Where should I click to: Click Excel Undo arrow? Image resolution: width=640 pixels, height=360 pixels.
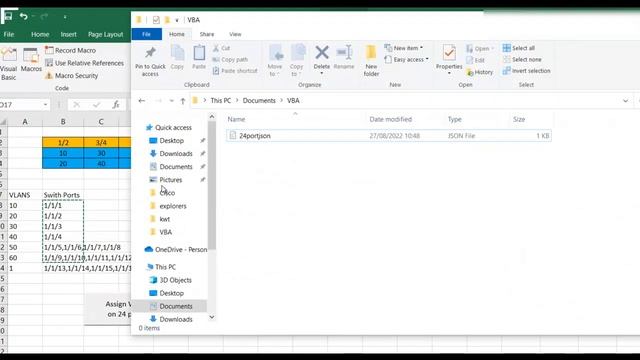tap(24, 16)
